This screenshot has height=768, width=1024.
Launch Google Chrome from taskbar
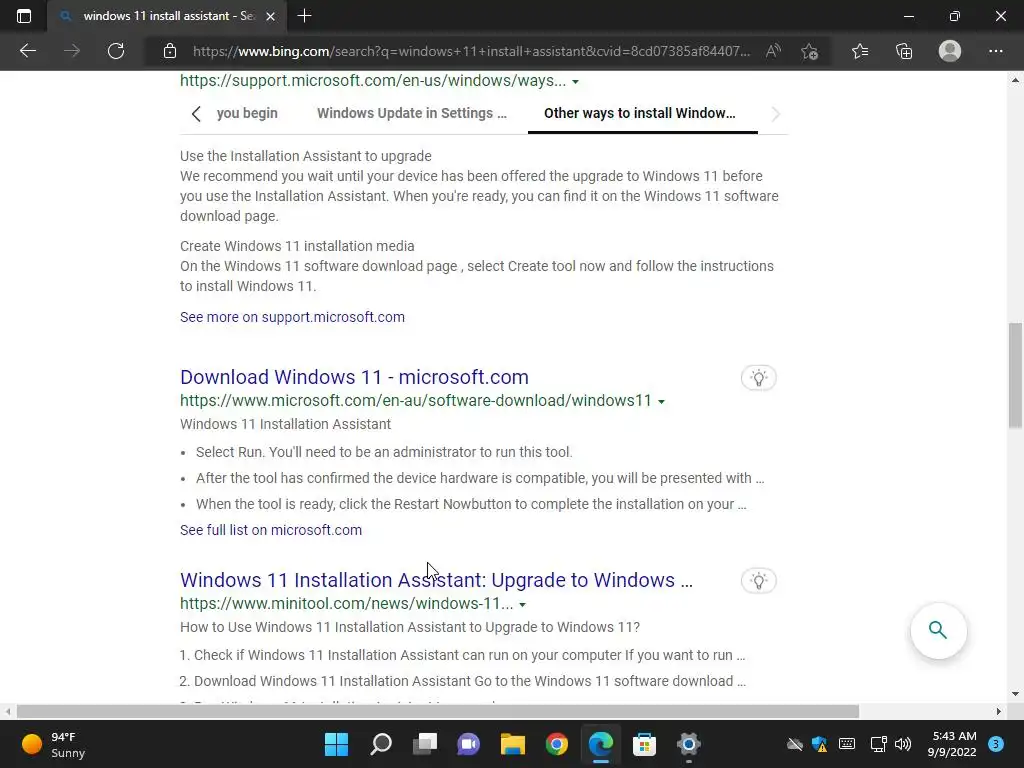pos(556,744)
